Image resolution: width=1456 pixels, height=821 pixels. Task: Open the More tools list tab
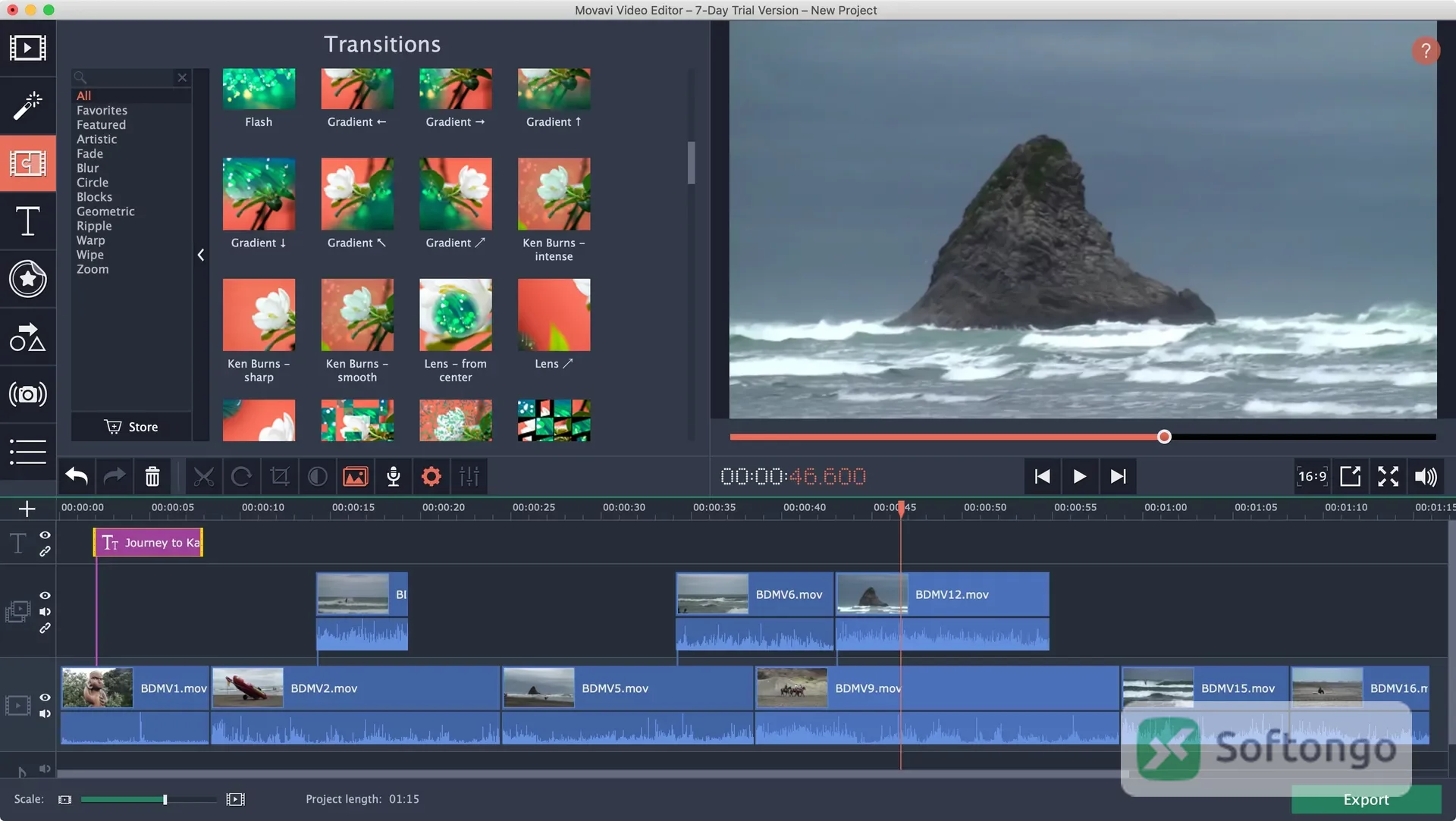pyautogui.click(x=27, y=452)
